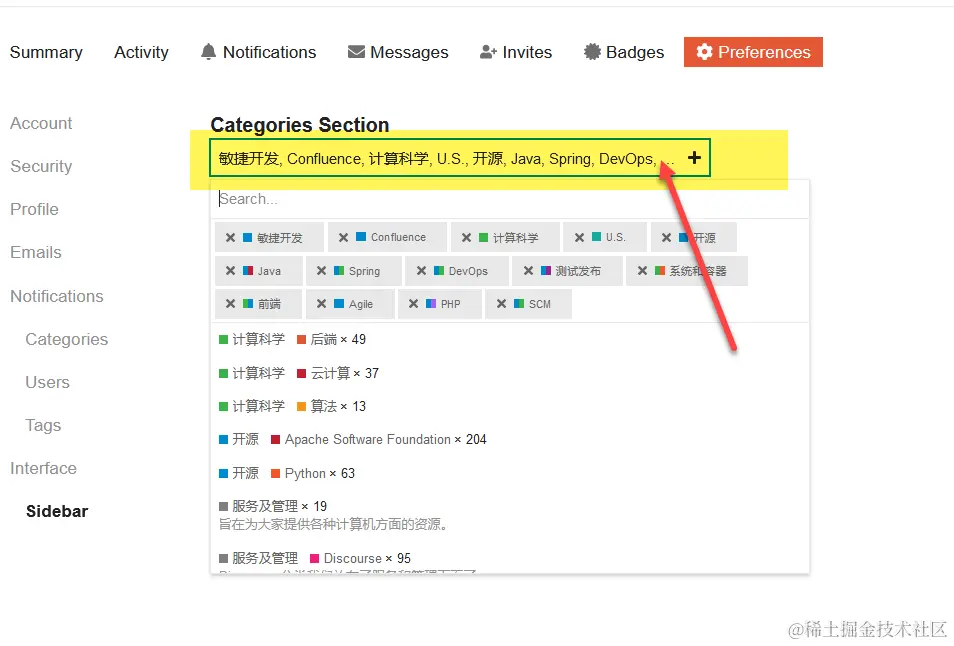The height and width of the screenshot is (646, 954).
Task: Open Security preferences
Action: pyautogui.click(x=41, y=167)
